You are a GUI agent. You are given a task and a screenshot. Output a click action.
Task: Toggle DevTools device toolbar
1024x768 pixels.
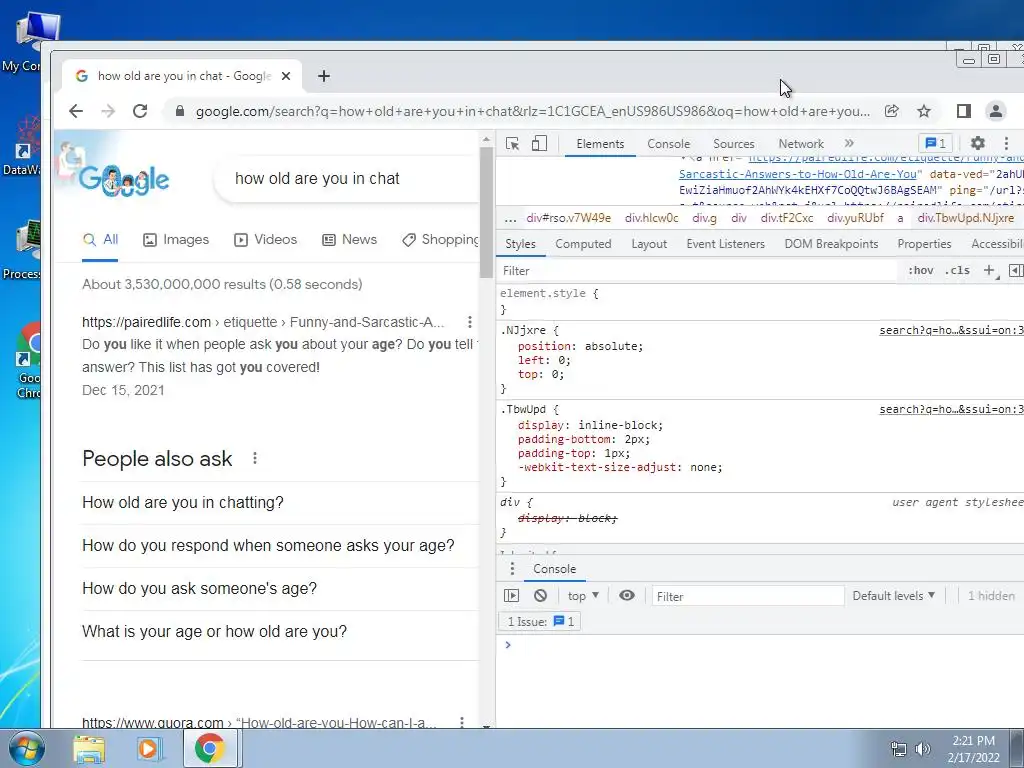[x=539, y=144]
